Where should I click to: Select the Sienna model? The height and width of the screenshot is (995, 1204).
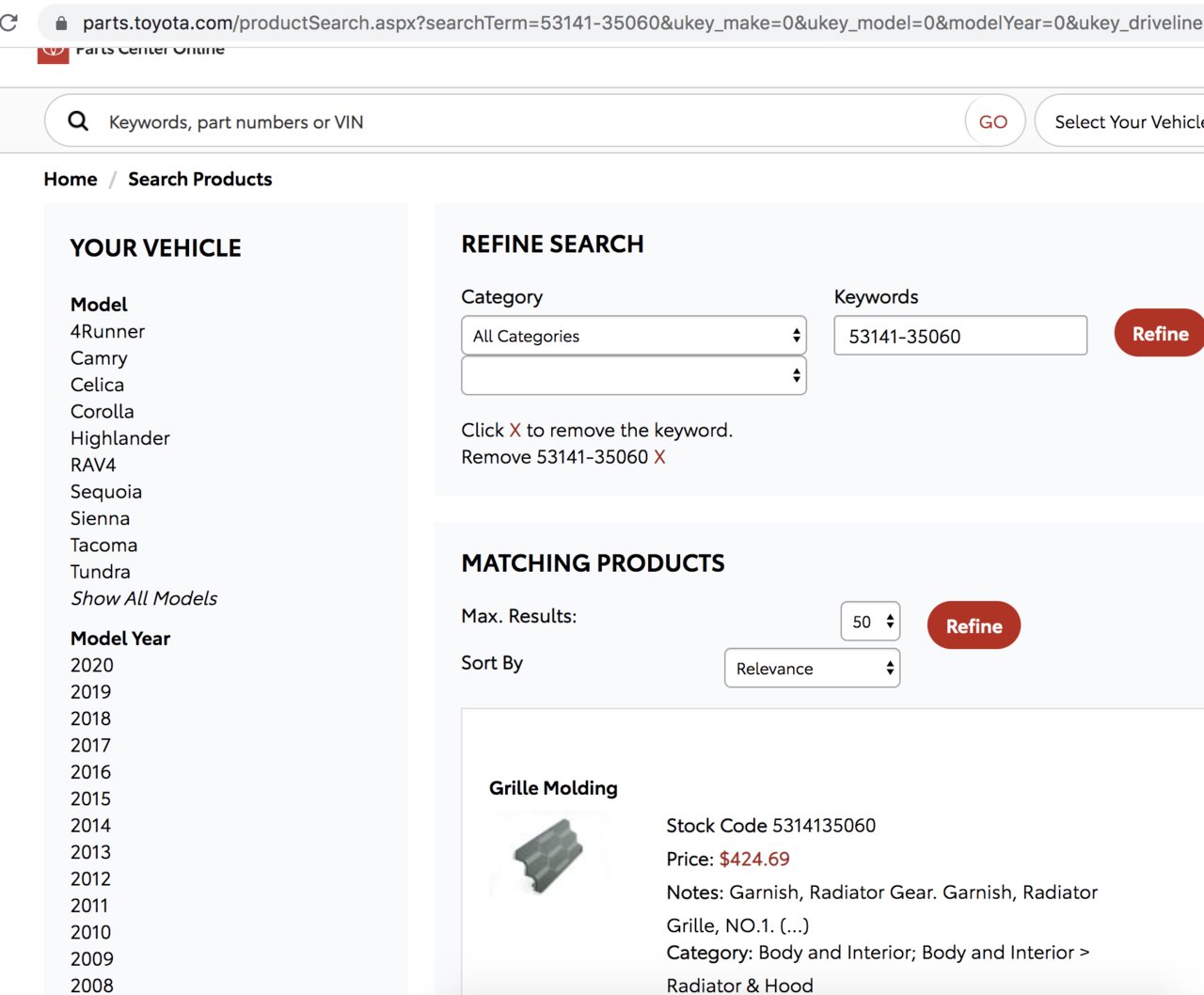point(101,518)
